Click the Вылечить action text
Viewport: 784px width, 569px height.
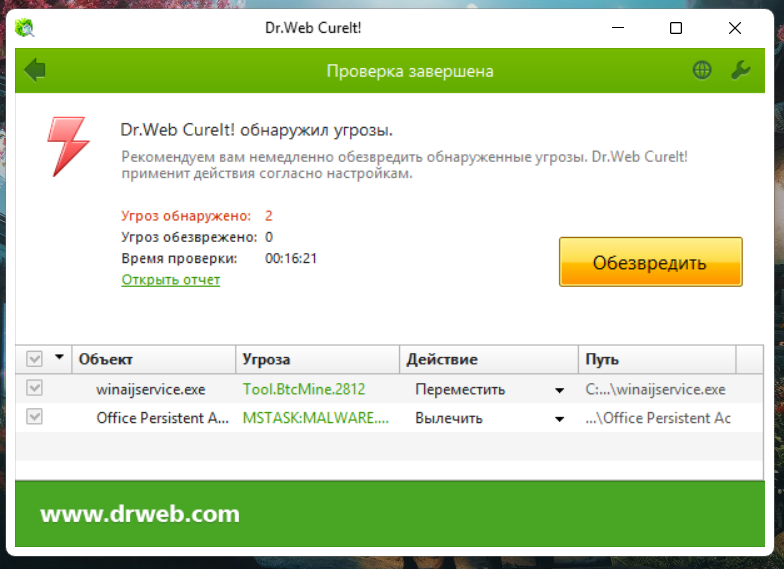(449, 418)
